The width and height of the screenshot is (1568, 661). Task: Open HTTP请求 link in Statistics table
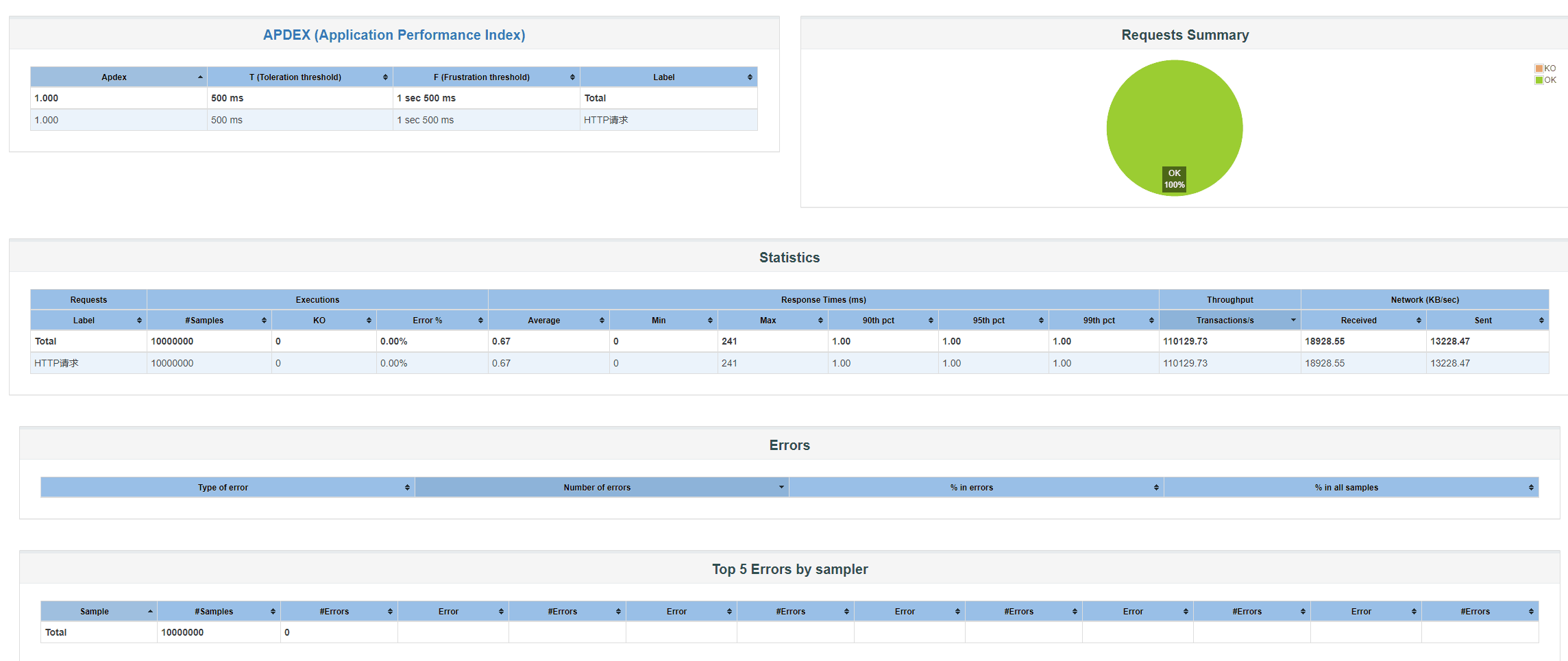pos(57,363)
